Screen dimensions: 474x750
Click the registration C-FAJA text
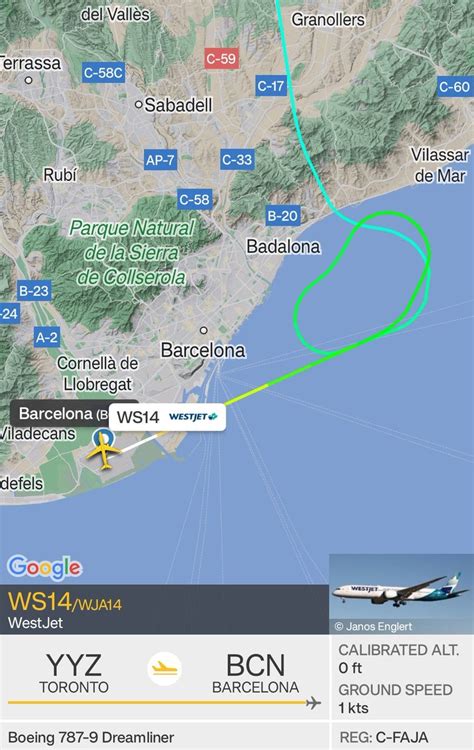(384, 737)
